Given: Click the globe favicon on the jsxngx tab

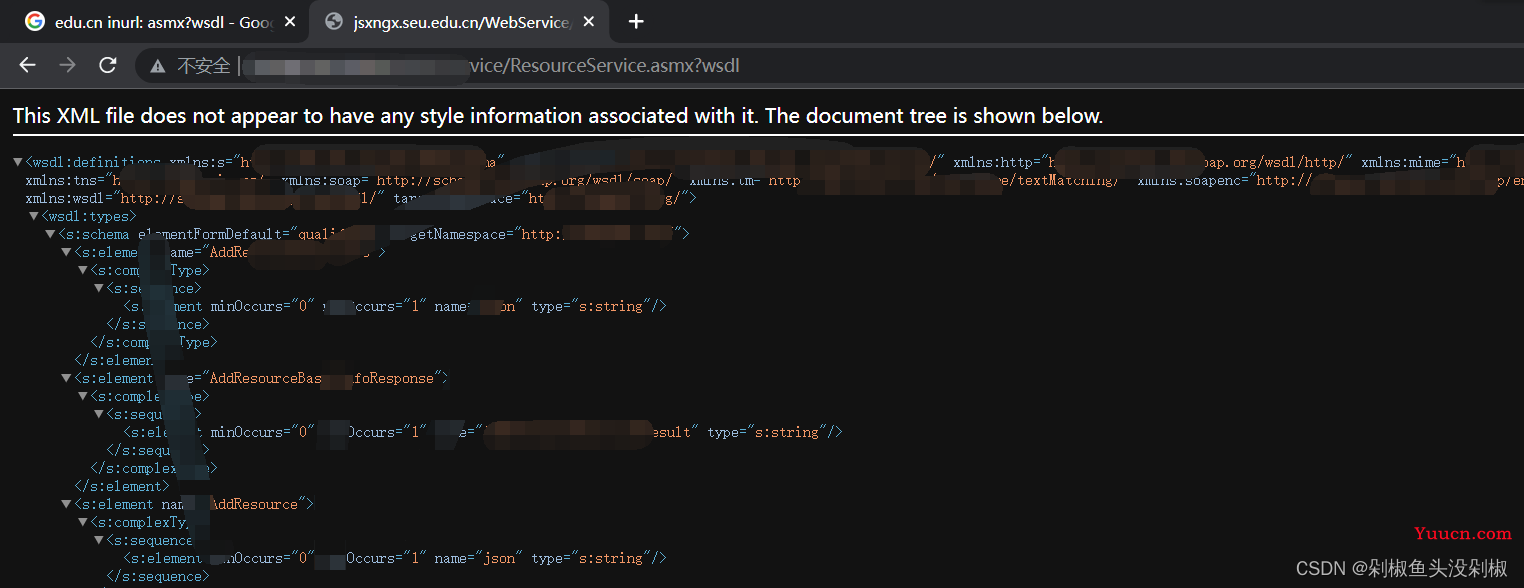Looking at the screenshot, I should click(334, 22).
